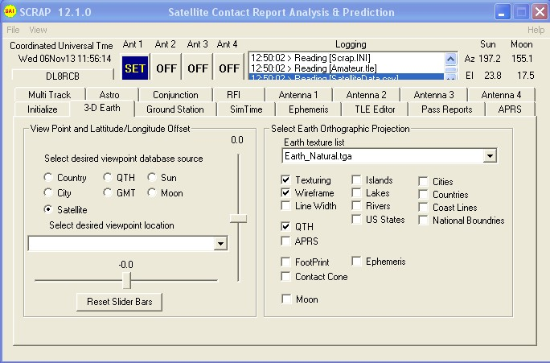Open the View menu
The width and height of the screenshot is (550, 363).
(x=38, y=30)
